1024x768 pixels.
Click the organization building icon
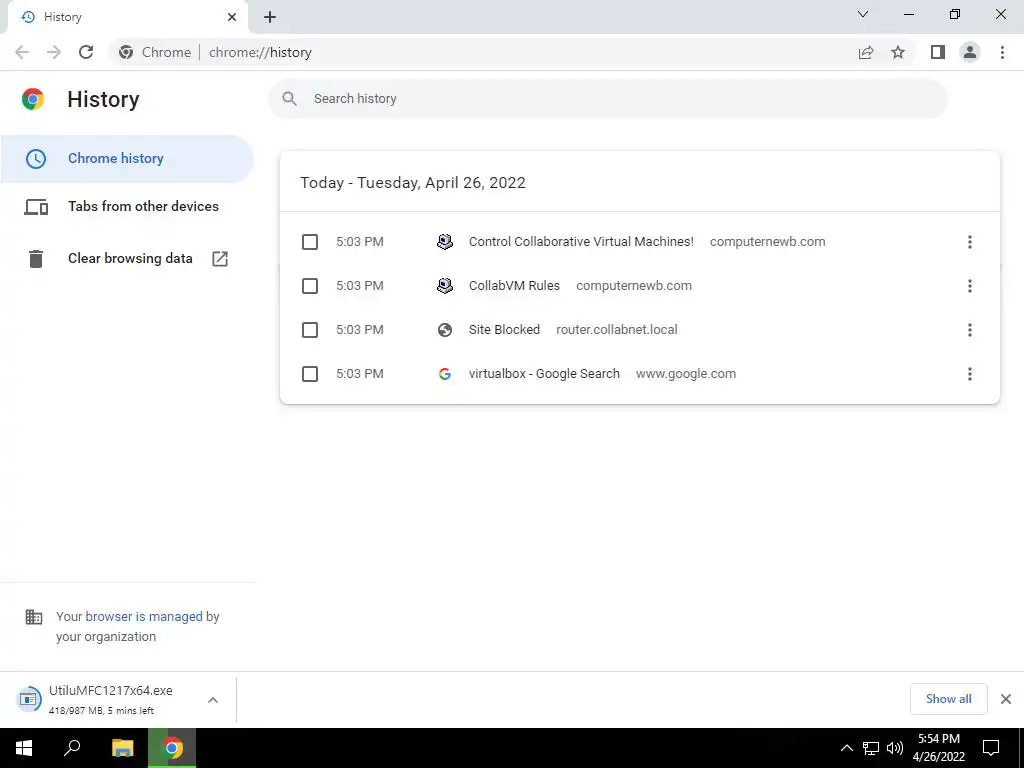[34, 616]
